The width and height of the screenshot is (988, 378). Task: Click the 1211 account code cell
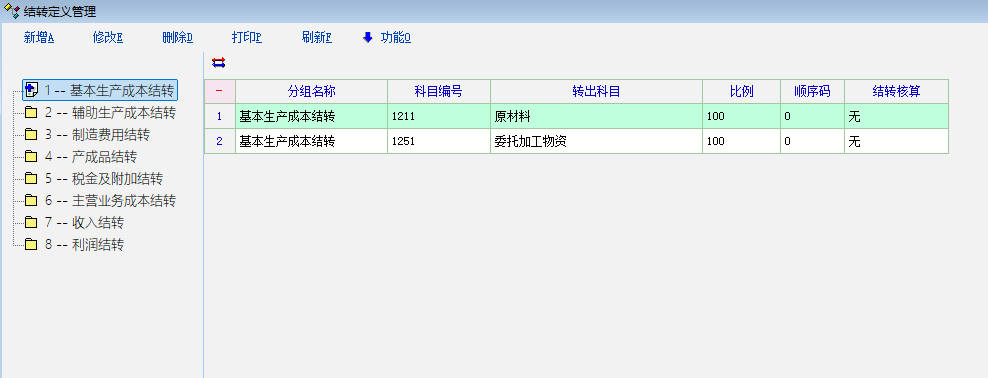tap(439, 117)
